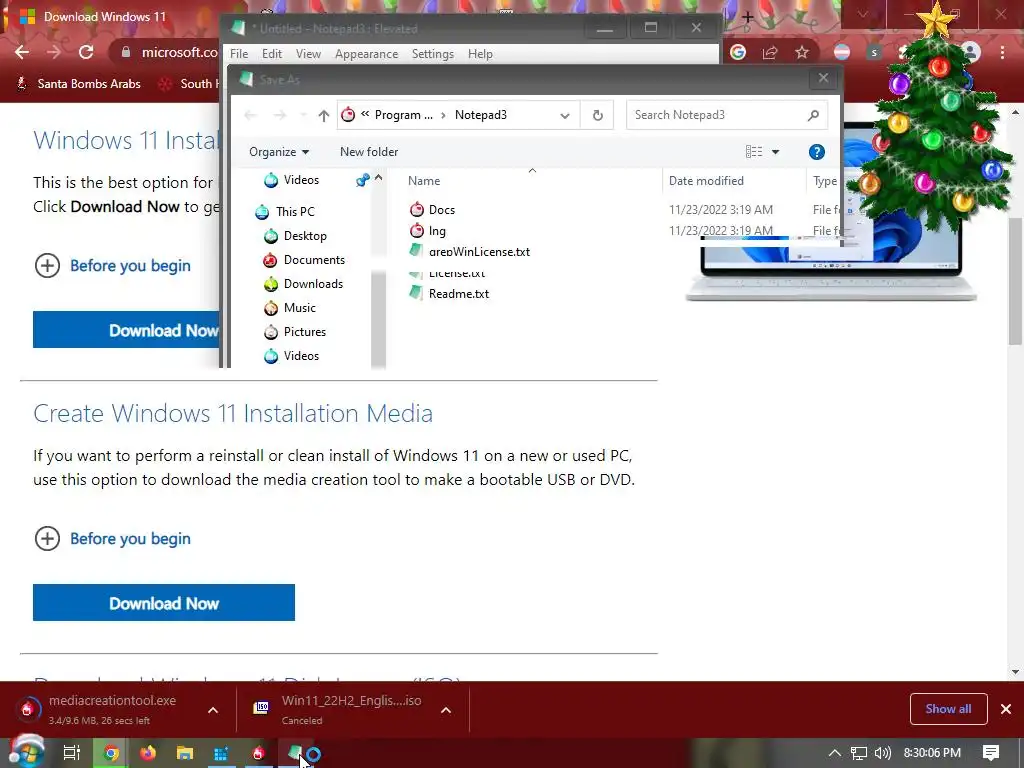Screen dimensions: 1024x768
Task: Click Download Now under Installation Media
Action: click(164, 603)
